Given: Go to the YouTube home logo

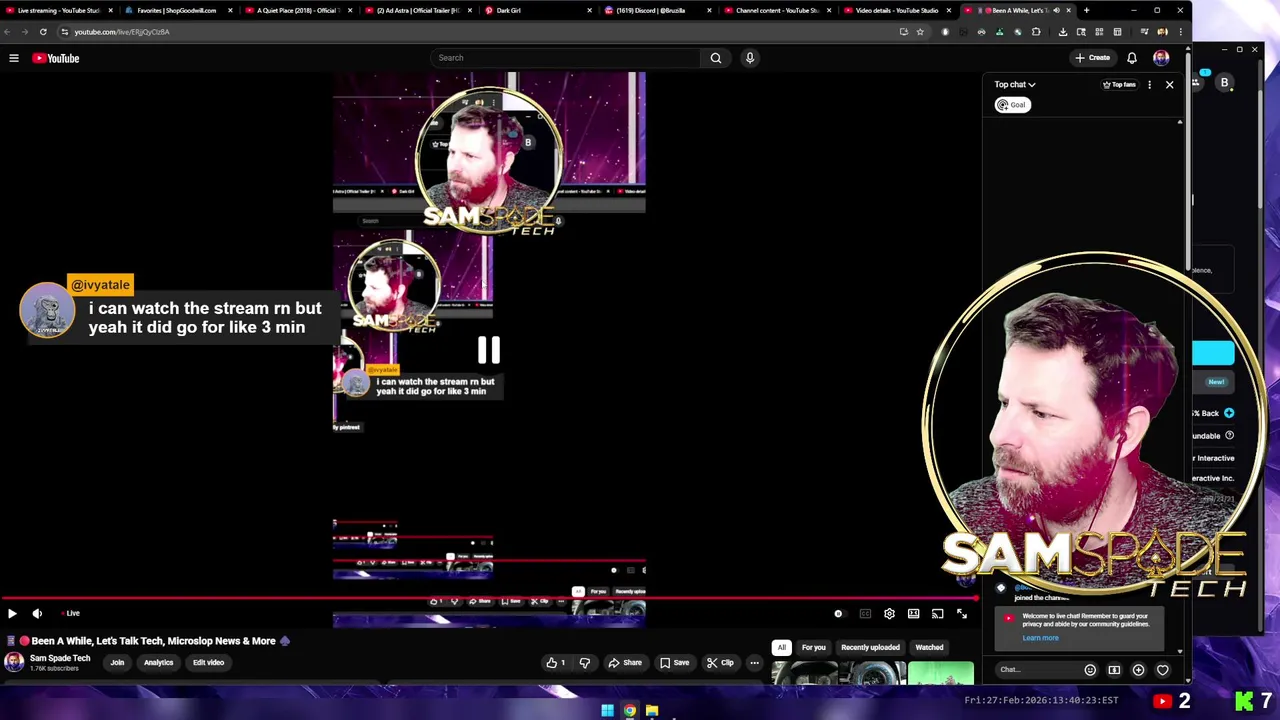Looking at the screenshot, I should pyautogui.click(x=56, y=58).
